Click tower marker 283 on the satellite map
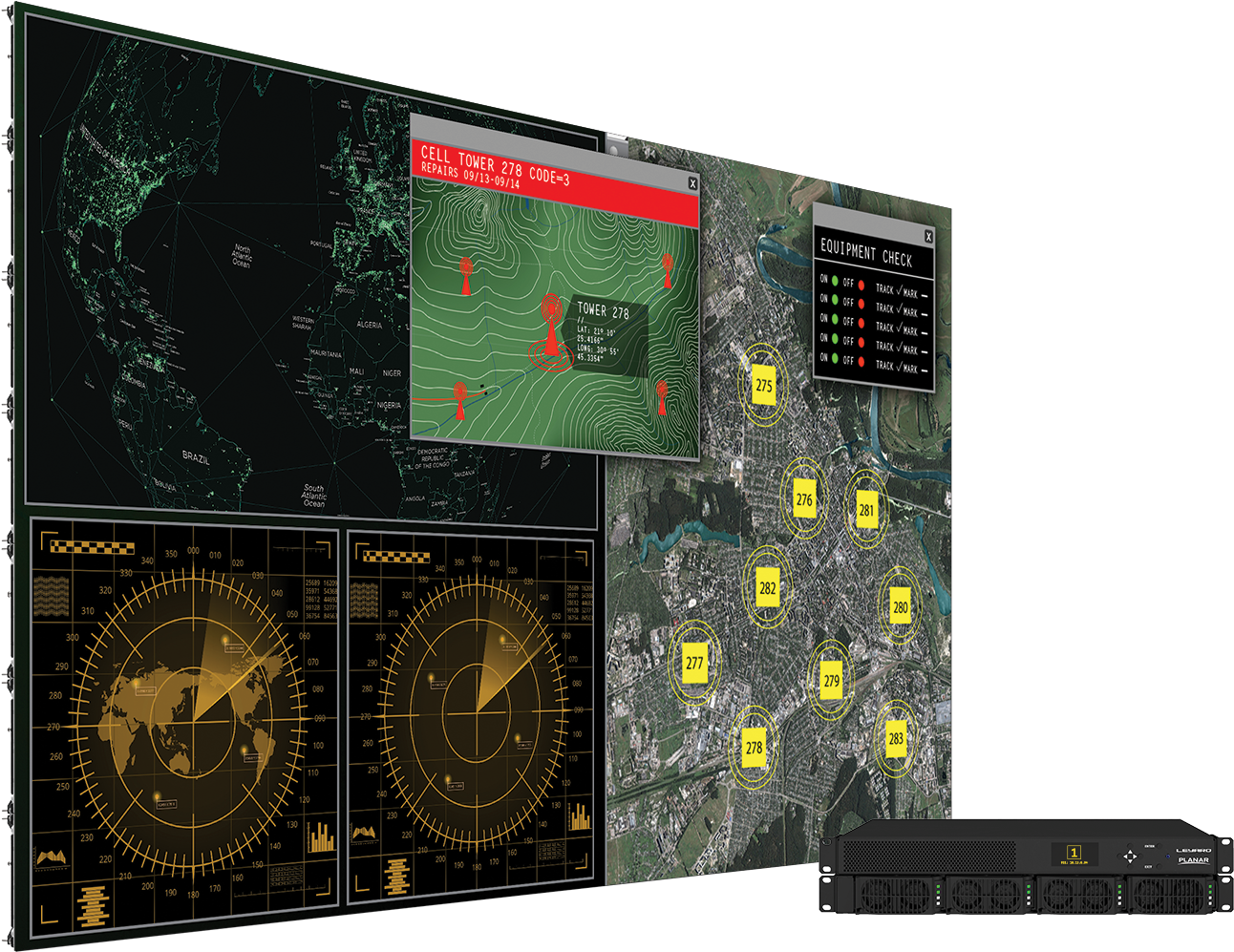Image resolution: width=1234 pixels, height=952 pixels. (895, 737)
